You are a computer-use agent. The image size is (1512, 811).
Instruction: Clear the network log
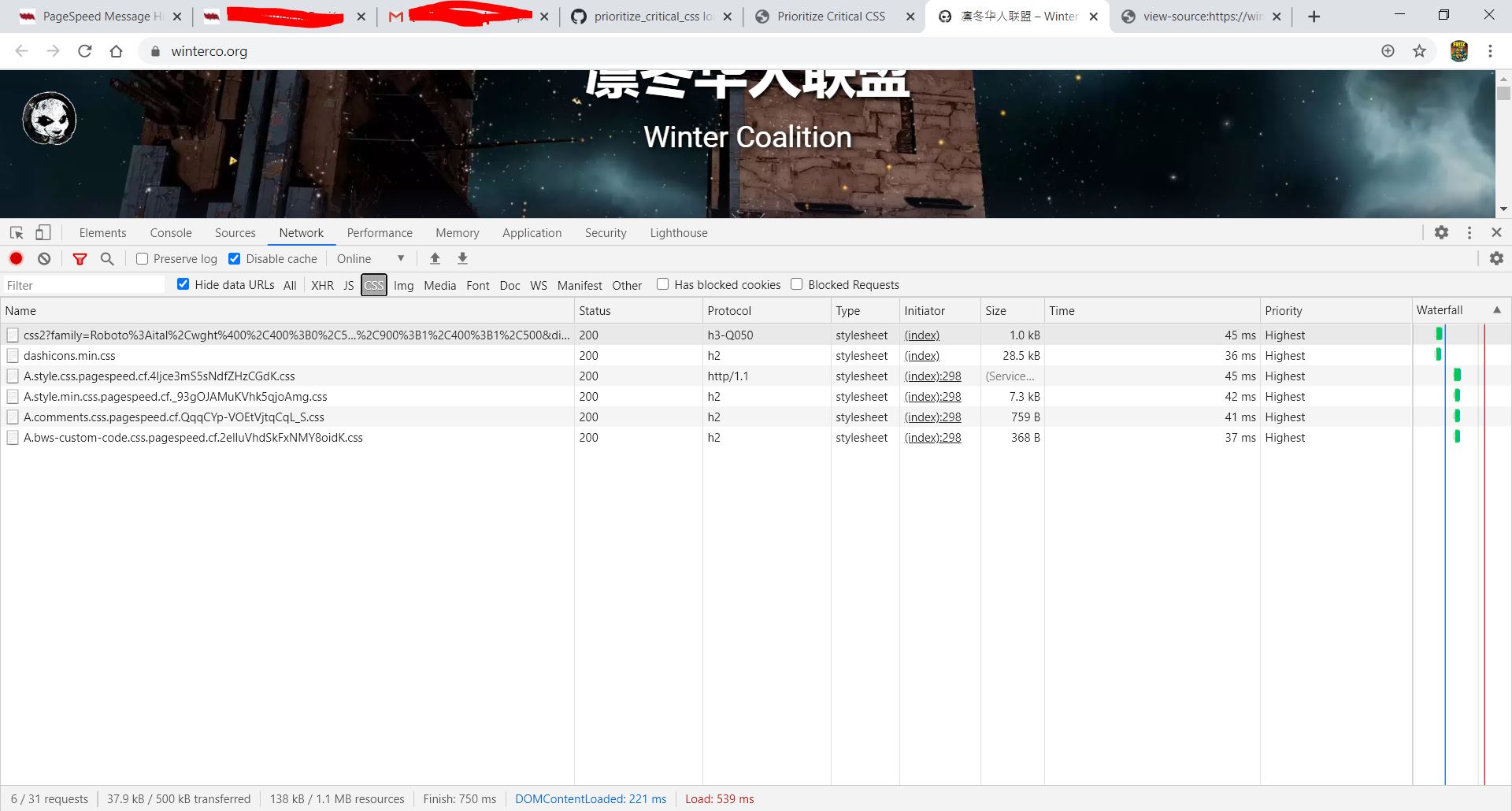coord(44,258)
